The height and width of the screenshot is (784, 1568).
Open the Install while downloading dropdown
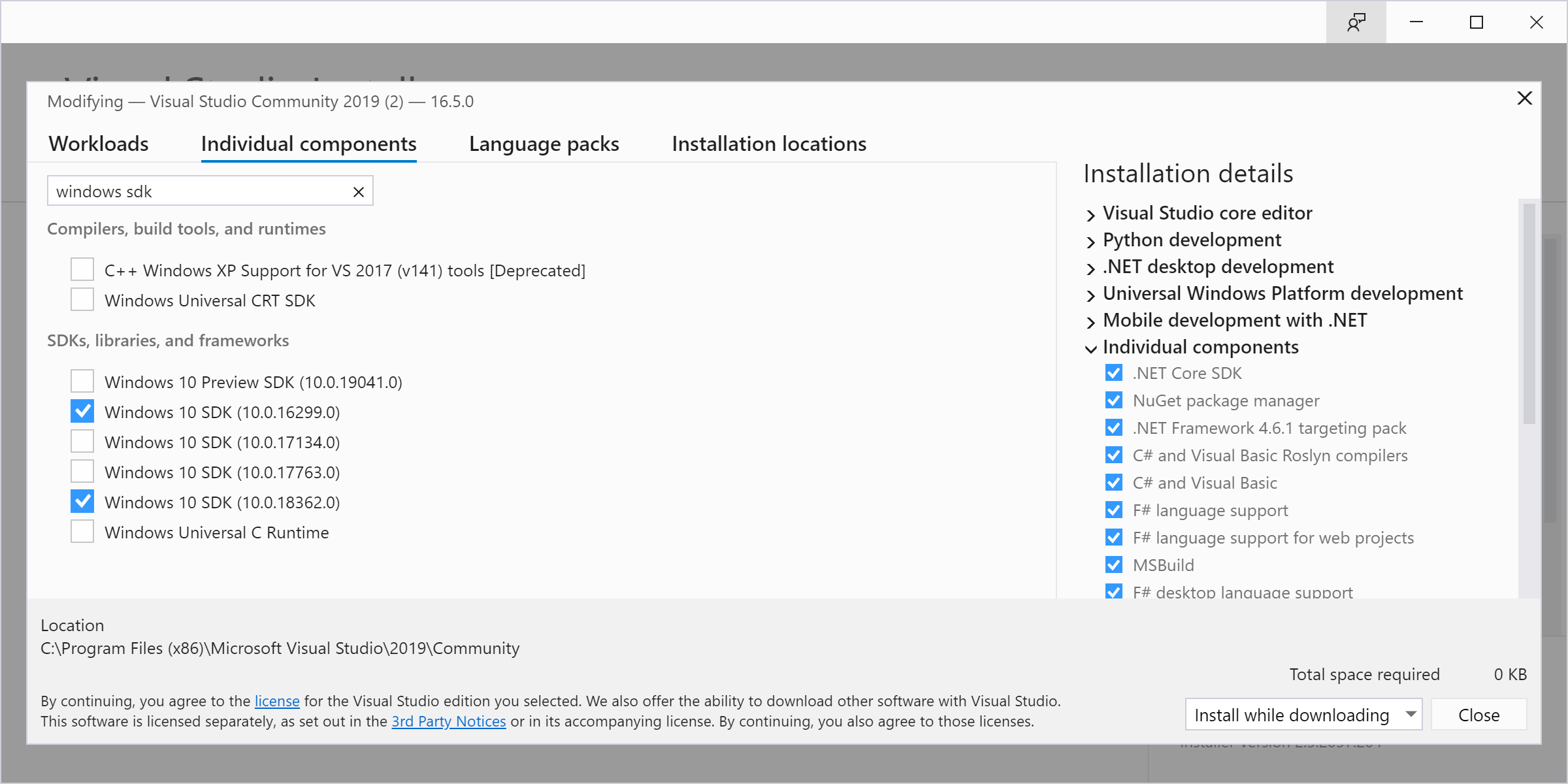point(1303,714)
